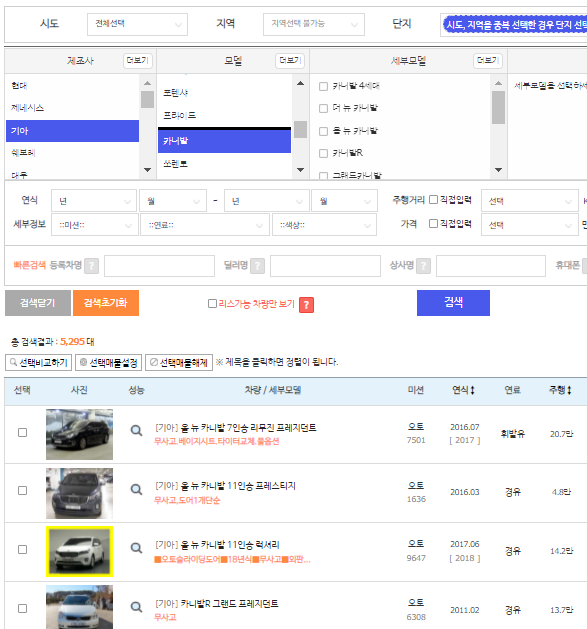
Task: Select the 7인승 리무진 프레지던트 row checkbox
Action: point(22,432)
